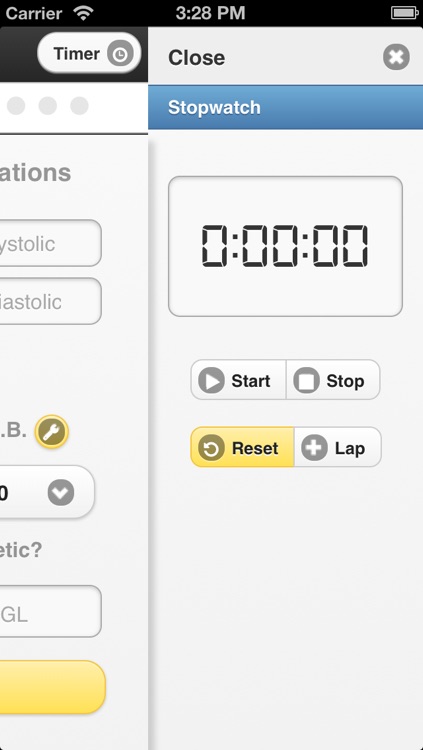The width and height of the screenshot is (423, 750).
Task: Click the clock icon on Timer button
Action: 120,54
